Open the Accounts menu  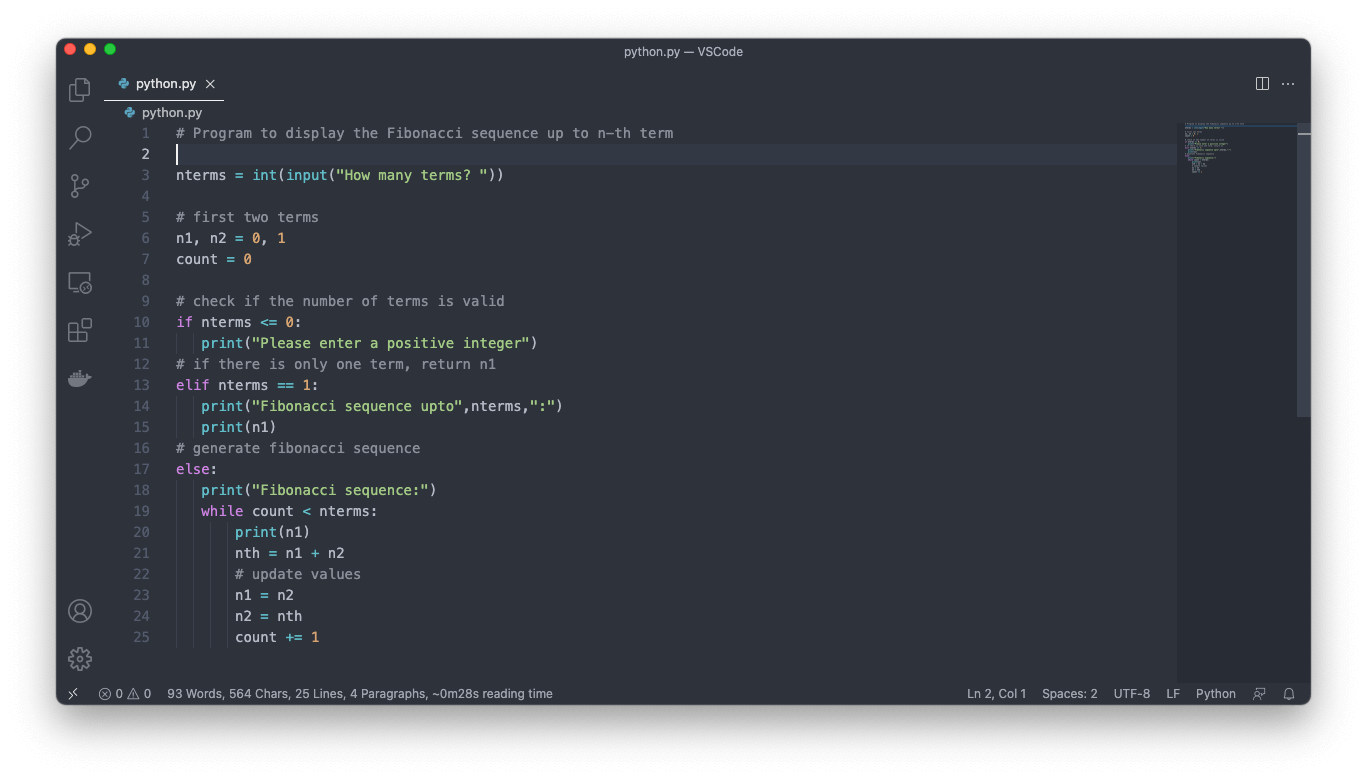(79, 611)
